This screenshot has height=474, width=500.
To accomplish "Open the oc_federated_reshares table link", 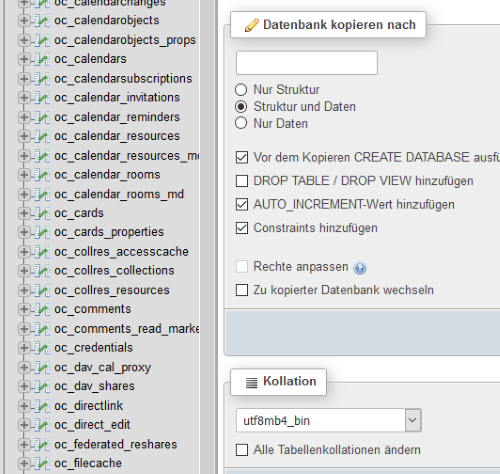I will [x=116, y=445].
